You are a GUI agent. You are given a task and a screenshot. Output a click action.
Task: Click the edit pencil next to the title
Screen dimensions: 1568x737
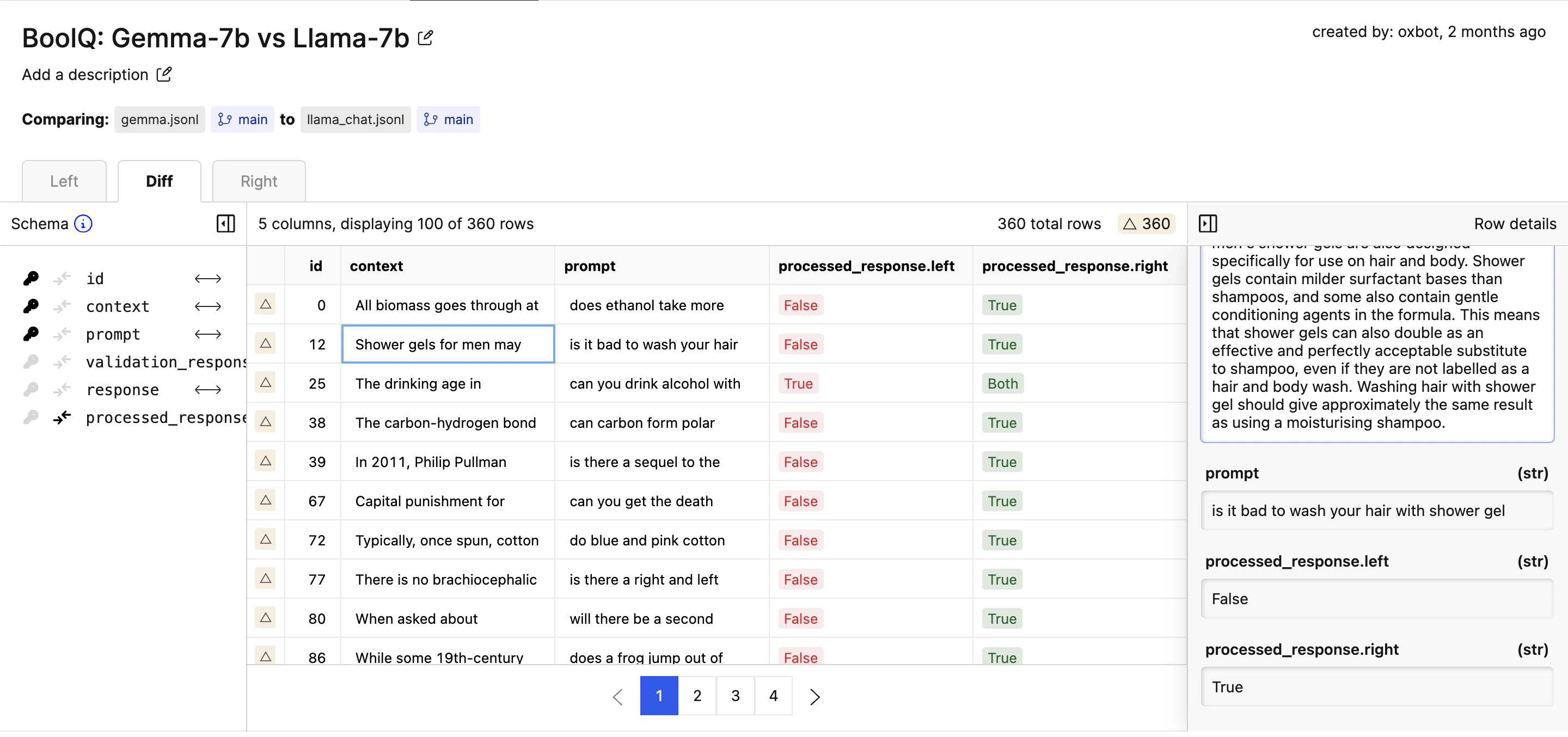pyautogui.click(x=425, y=37)
